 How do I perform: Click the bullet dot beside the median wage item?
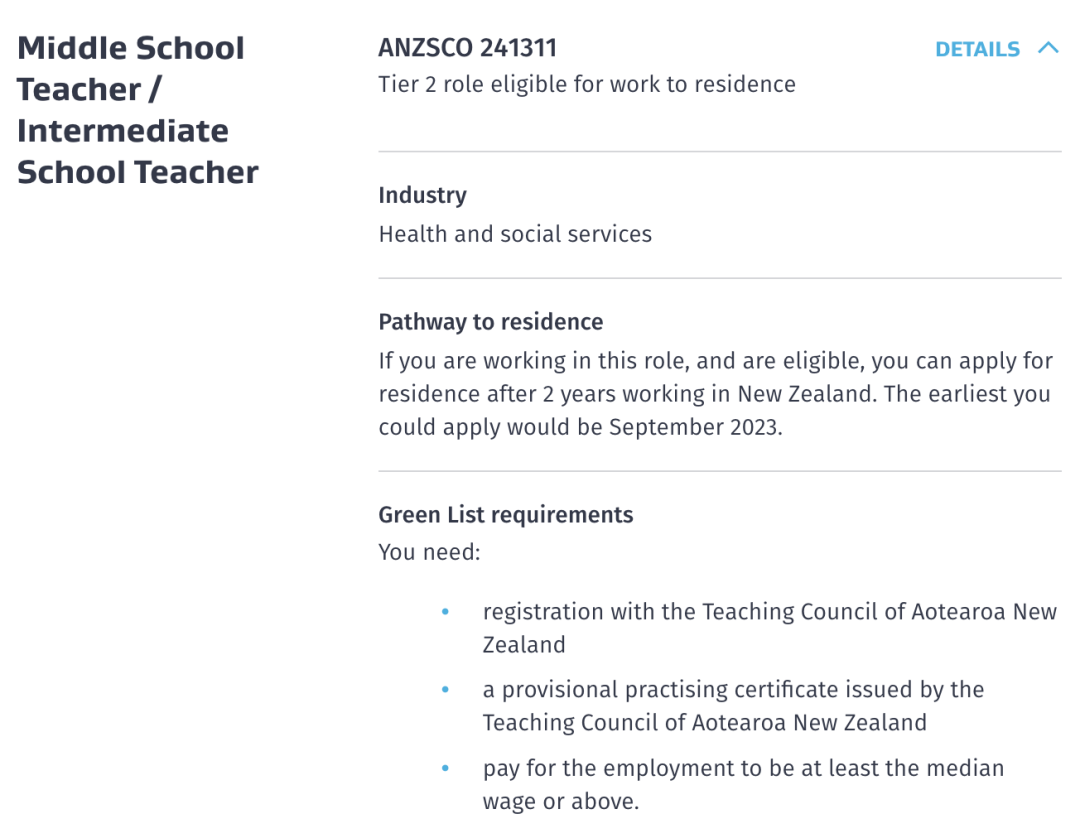point(446,768)
